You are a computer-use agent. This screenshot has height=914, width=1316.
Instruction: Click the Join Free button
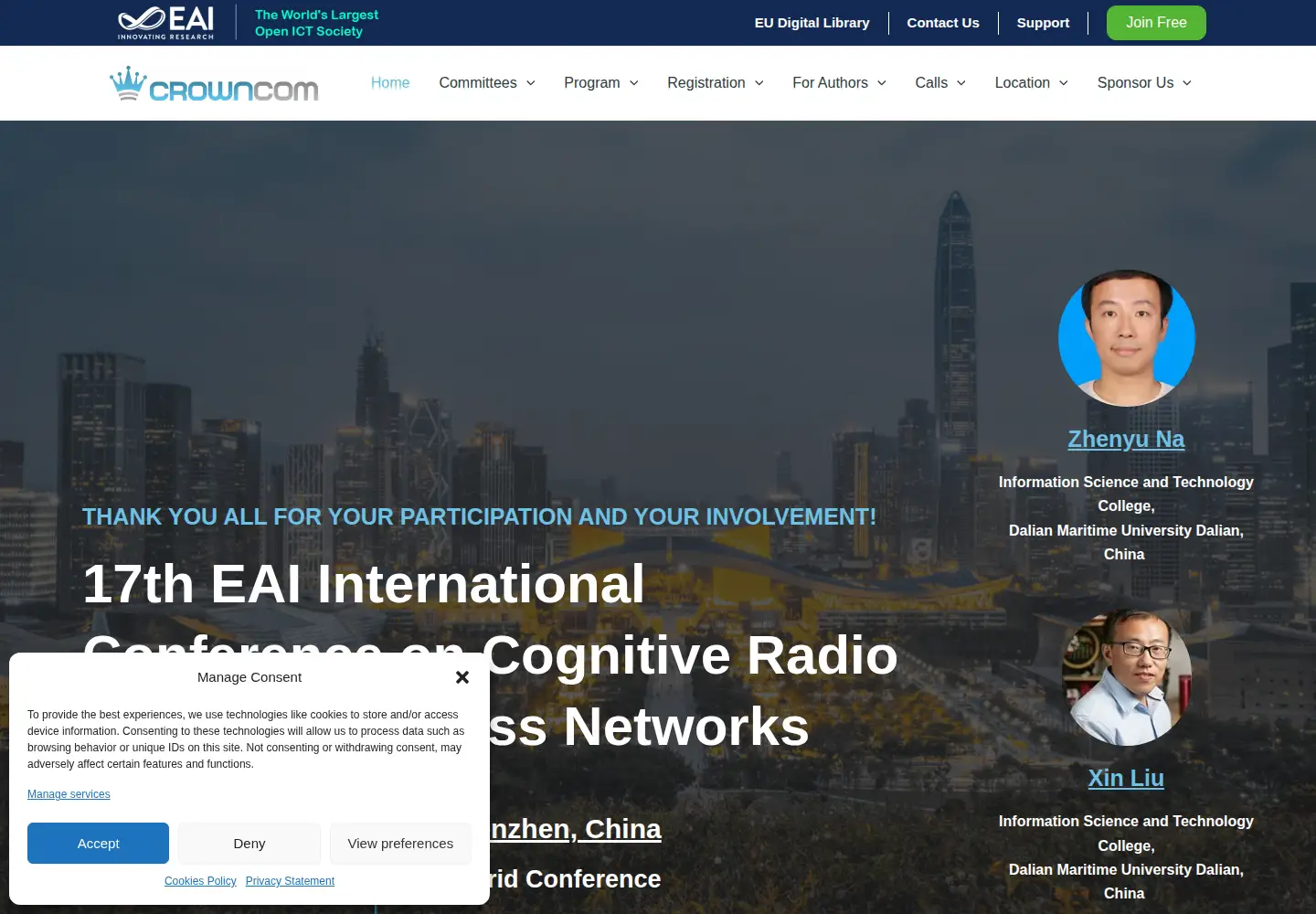1156,23
